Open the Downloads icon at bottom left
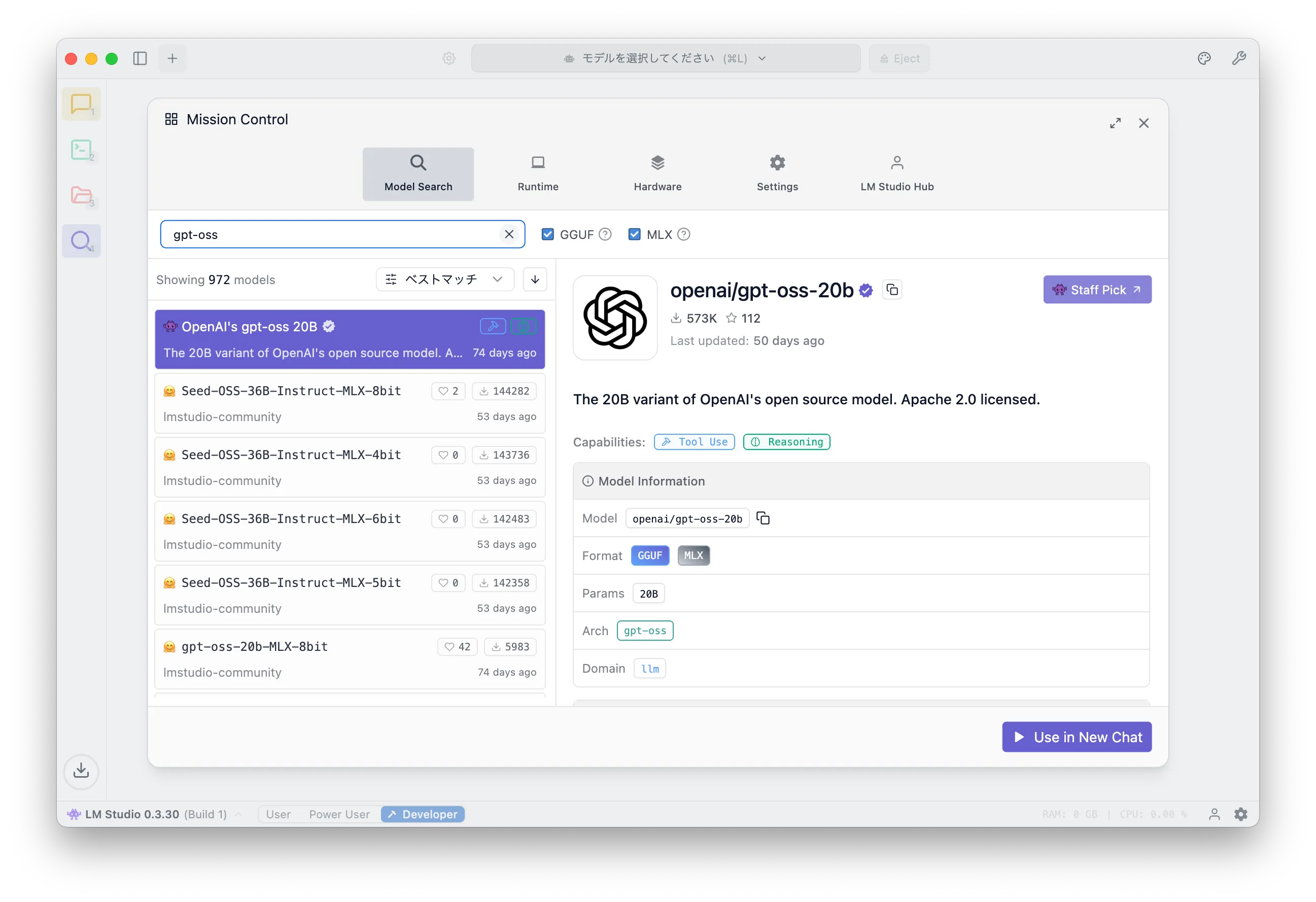The width and height of the screenshot is (1316, 902). [81, 771]
